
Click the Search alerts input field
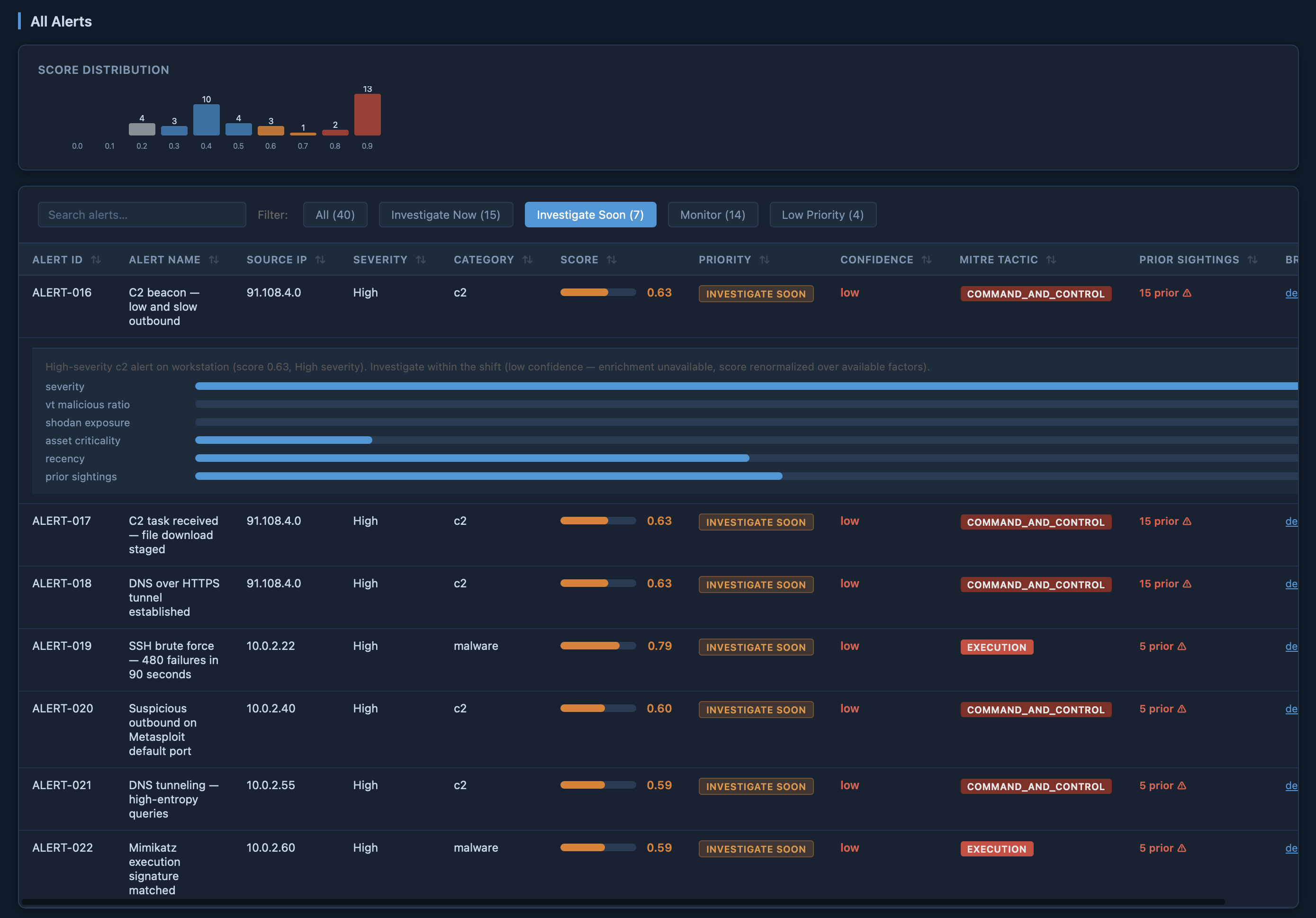coord(141,214)
